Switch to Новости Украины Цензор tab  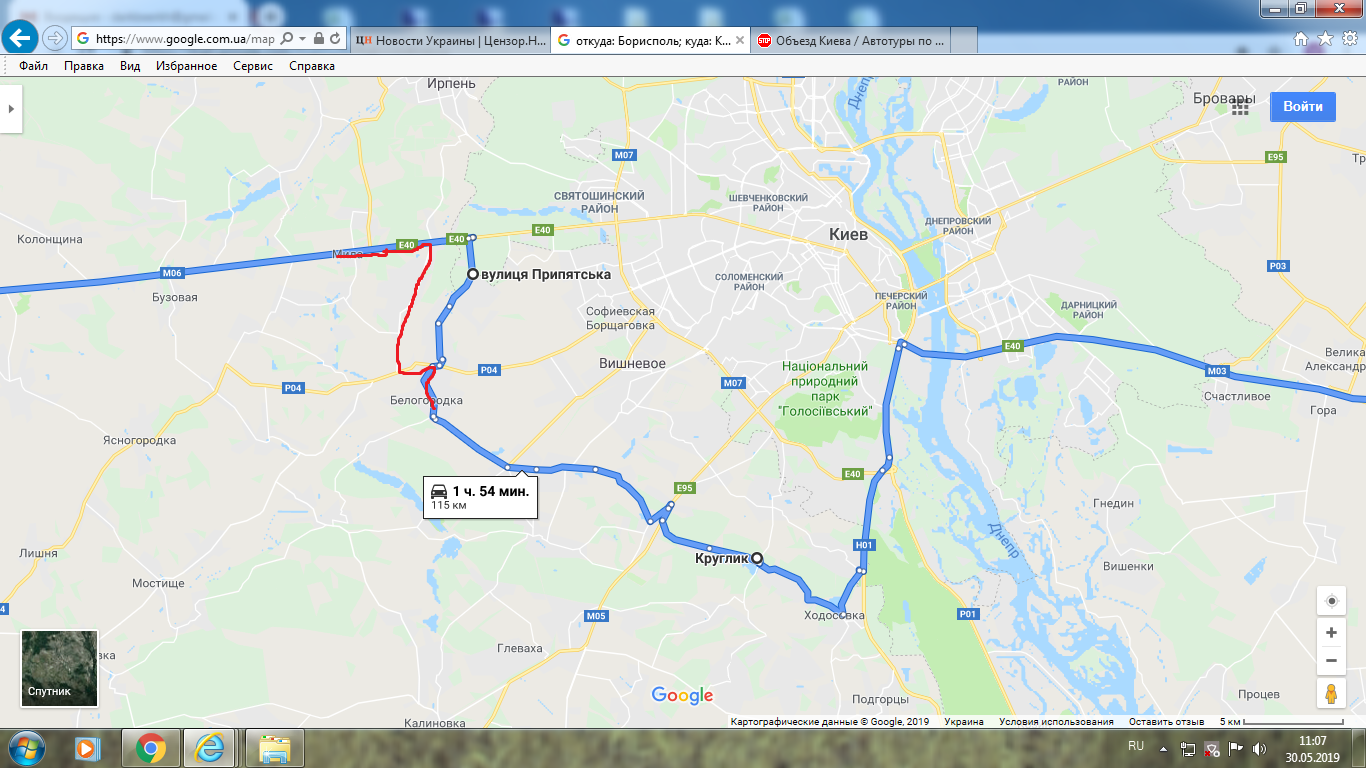(x=450, y=40)
